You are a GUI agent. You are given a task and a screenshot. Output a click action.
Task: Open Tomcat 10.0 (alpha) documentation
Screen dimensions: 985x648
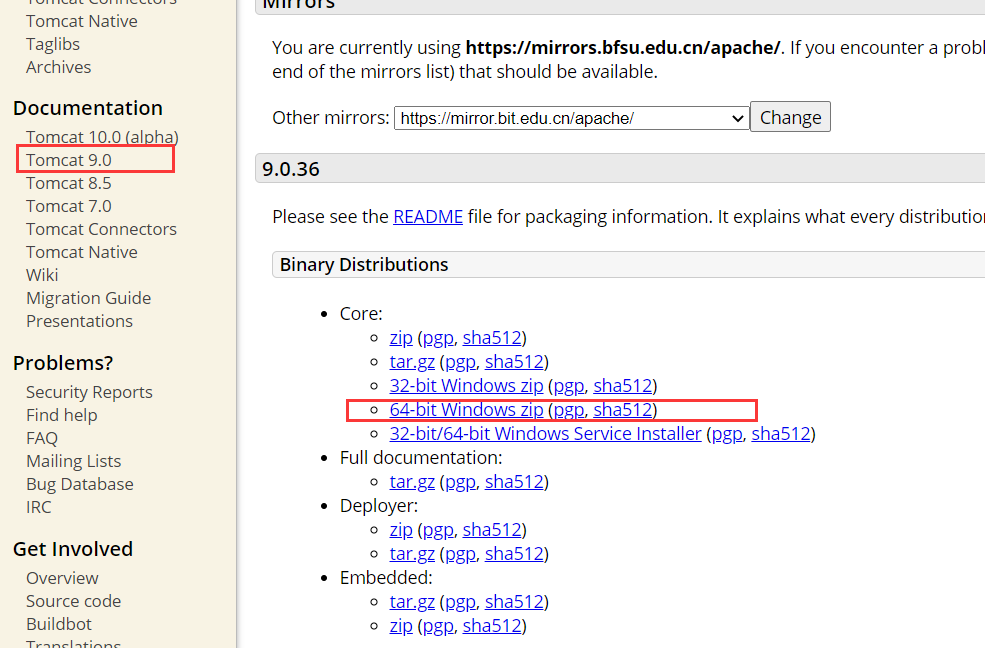(102, 137)
